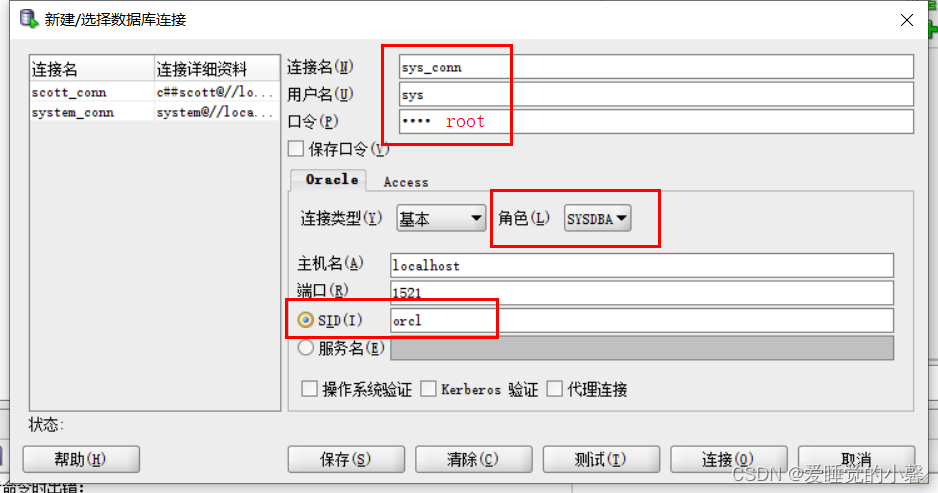Focus the 端口 field with 1521
938x493 pixels.
coord(642,293)
